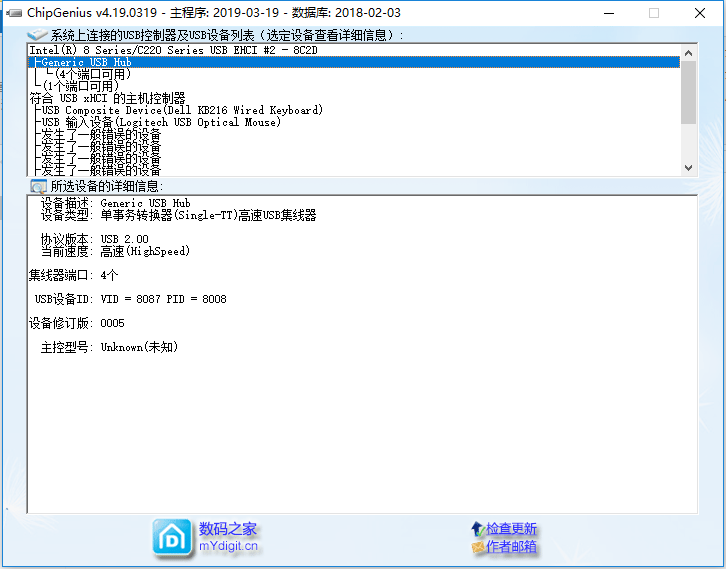Viewport: 726px width, 569px height.
Task: Click the envelope icon beside 作者邮箱
Action: point(477,547)
